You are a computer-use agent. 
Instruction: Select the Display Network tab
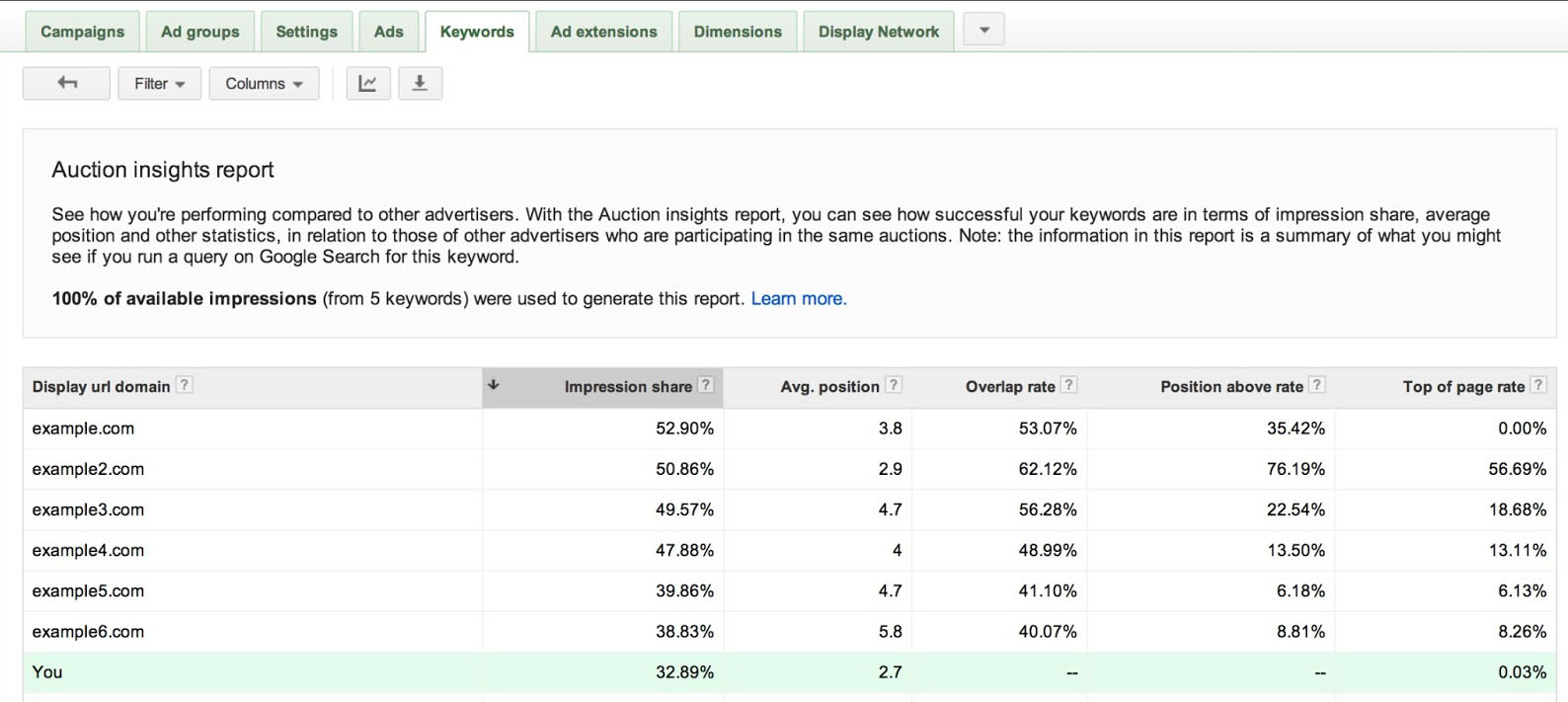(x=878, y=32)
